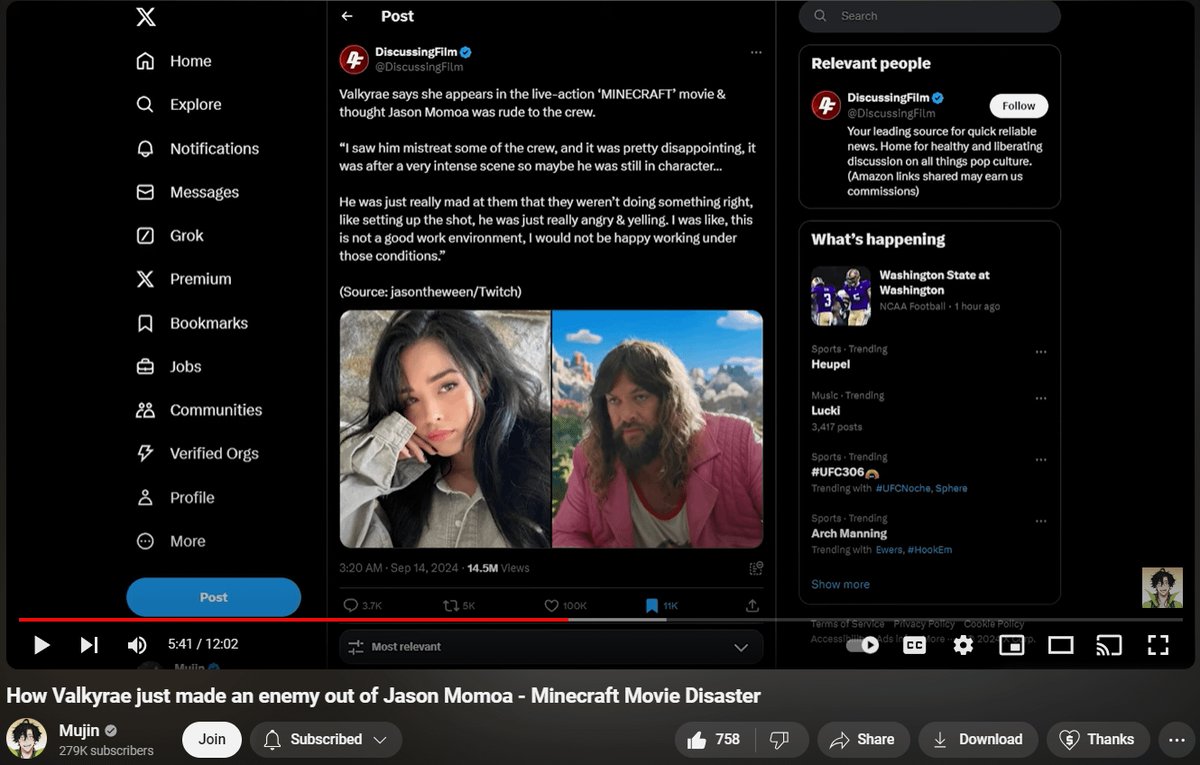Open more actions three-dot menu below video
Viewport: 1200px width, 765px height.
(x=1175, y=739)
